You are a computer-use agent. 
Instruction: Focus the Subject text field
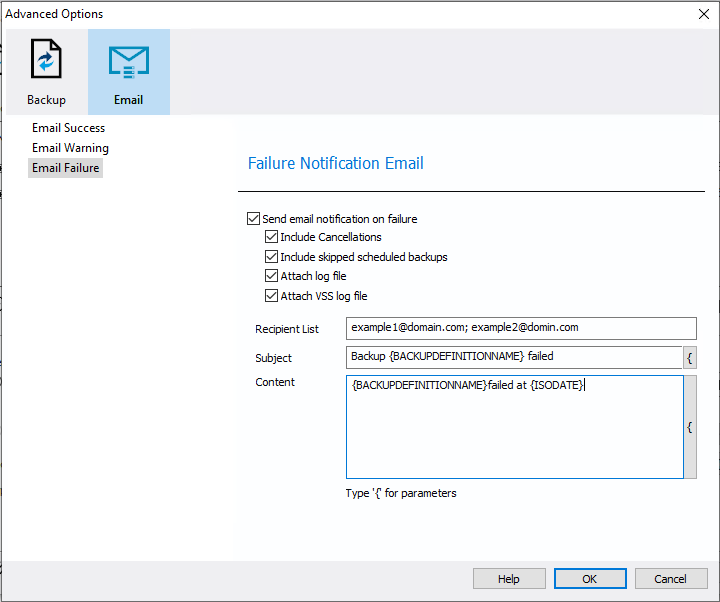coord(514,357)
